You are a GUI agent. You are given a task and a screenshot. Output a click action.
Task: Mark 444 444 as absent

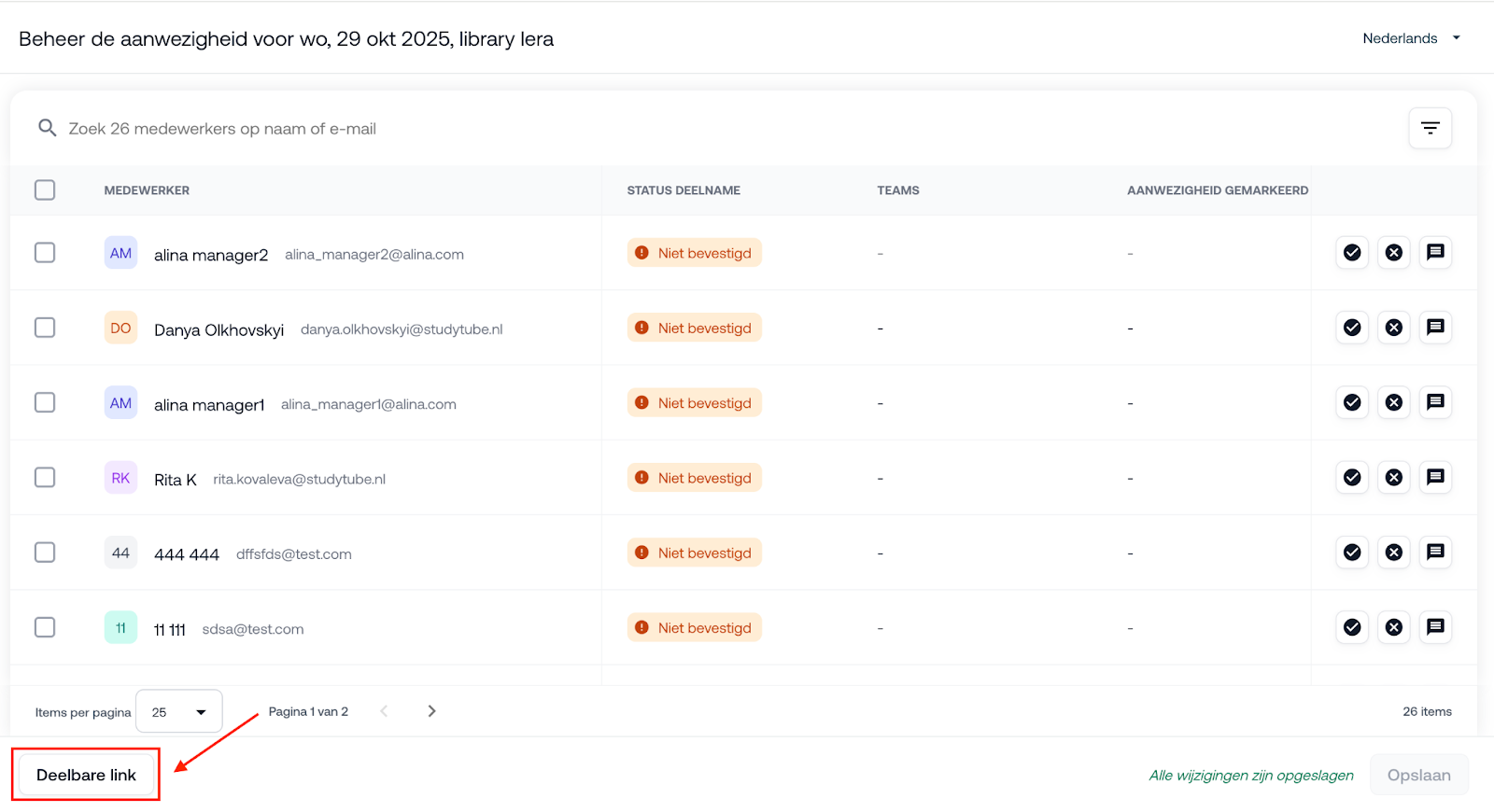click(x=1394, y=553)
